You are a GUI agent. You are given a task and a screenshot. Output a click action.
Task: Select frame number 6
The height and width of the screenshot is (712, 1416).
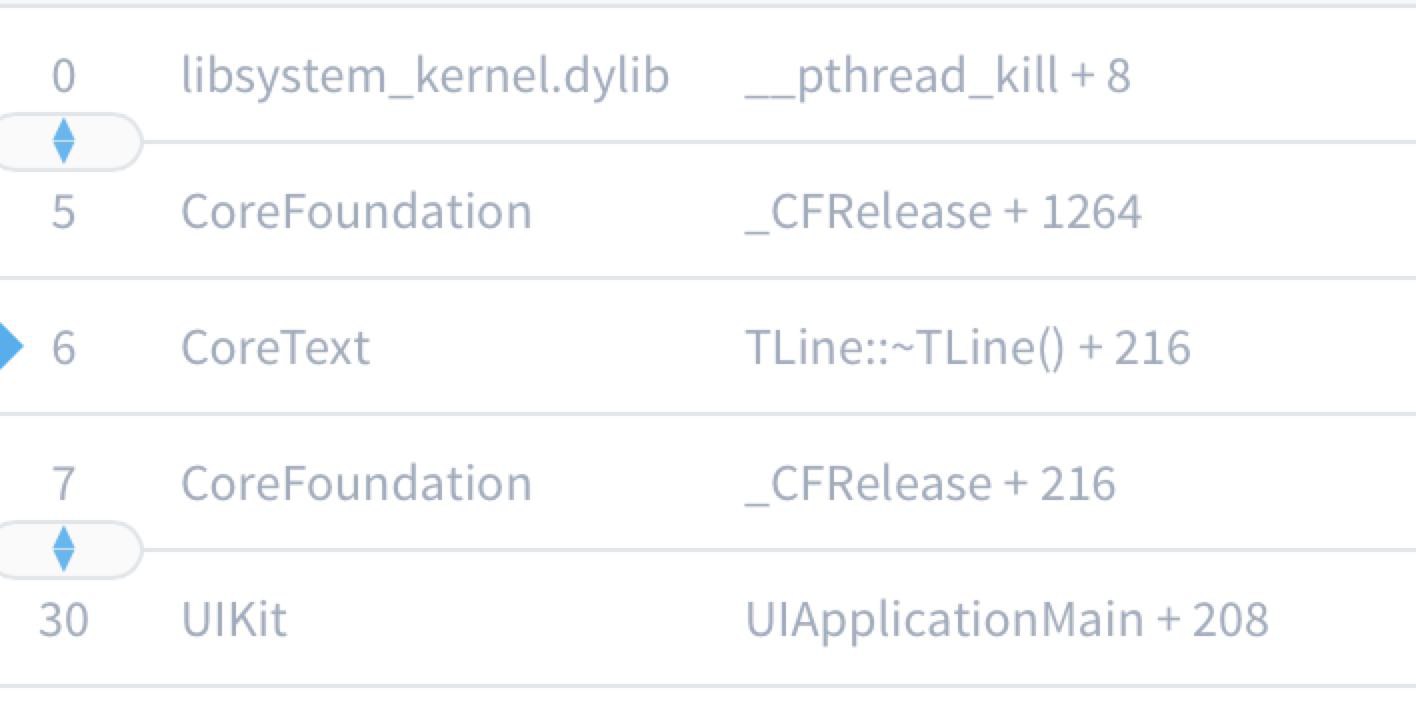point(63,349)
